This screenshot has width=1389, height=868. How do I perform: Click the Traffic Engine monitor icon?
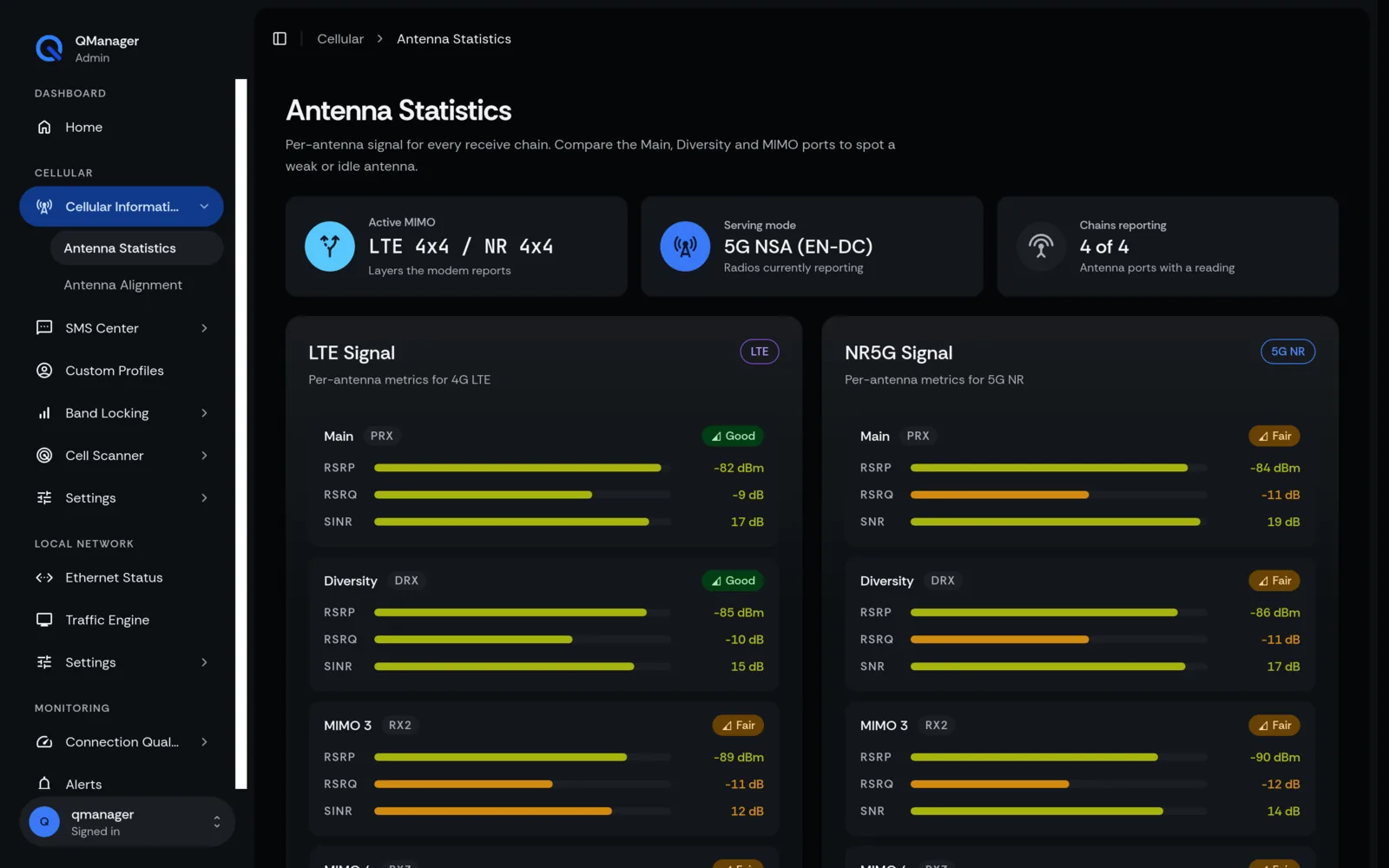point(44,620)
